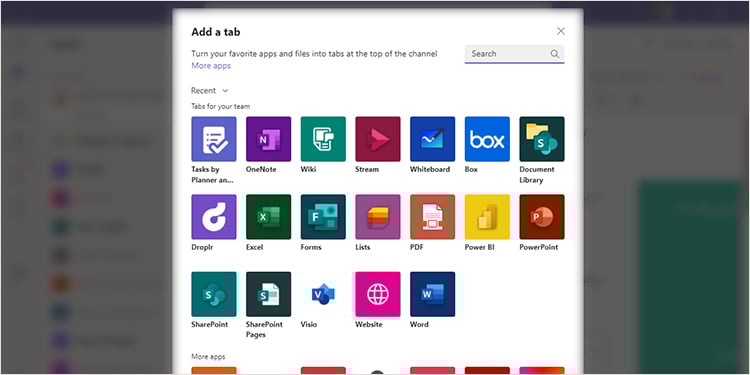Screen dimensions: 750x375
Task: Add a PowerPoint tab
Action: tap(542, 217)
